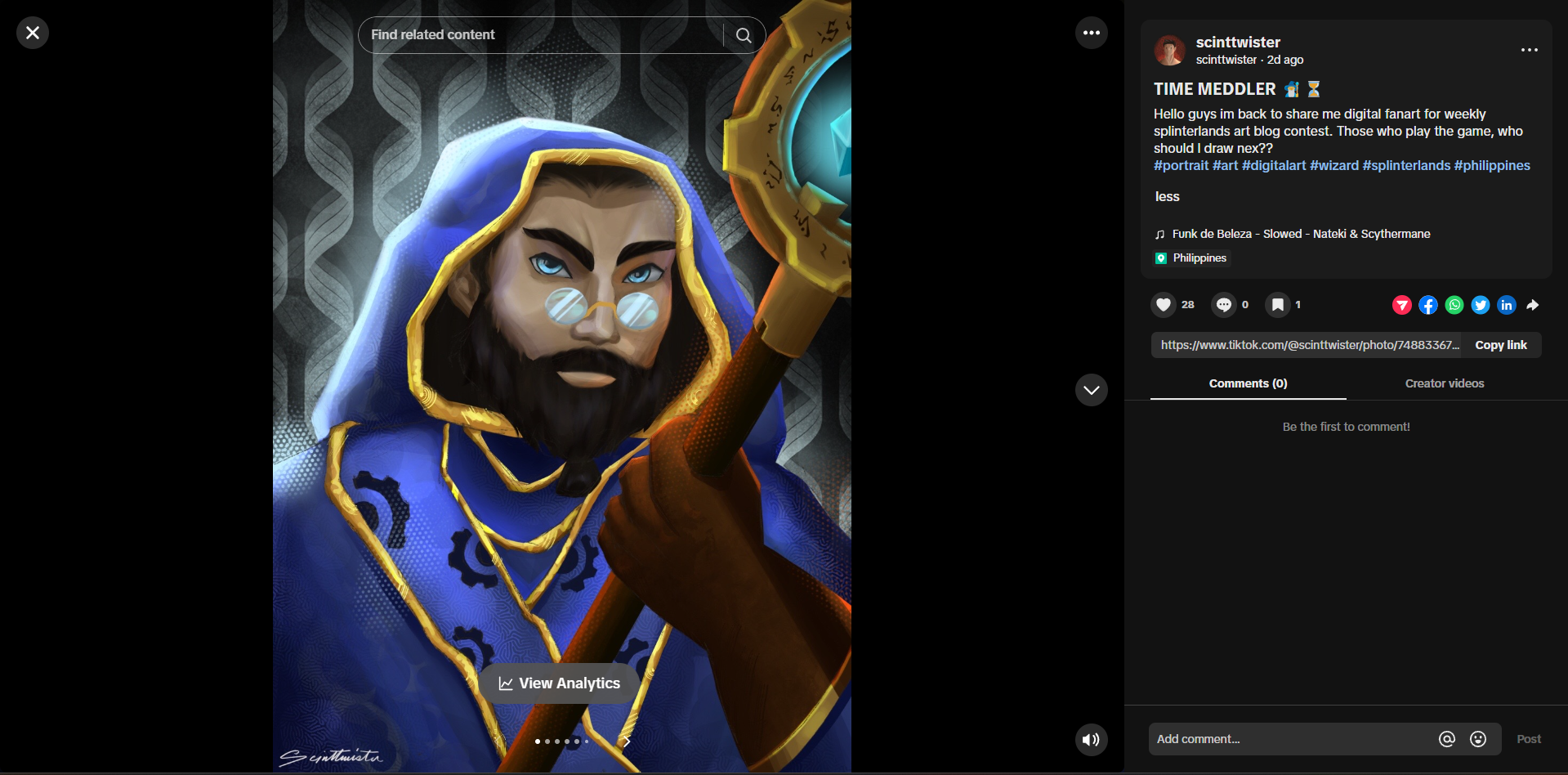Viewport: 1568px width, 775px height.
Task: Share to LinkedIn
Action: point(1507,305)
